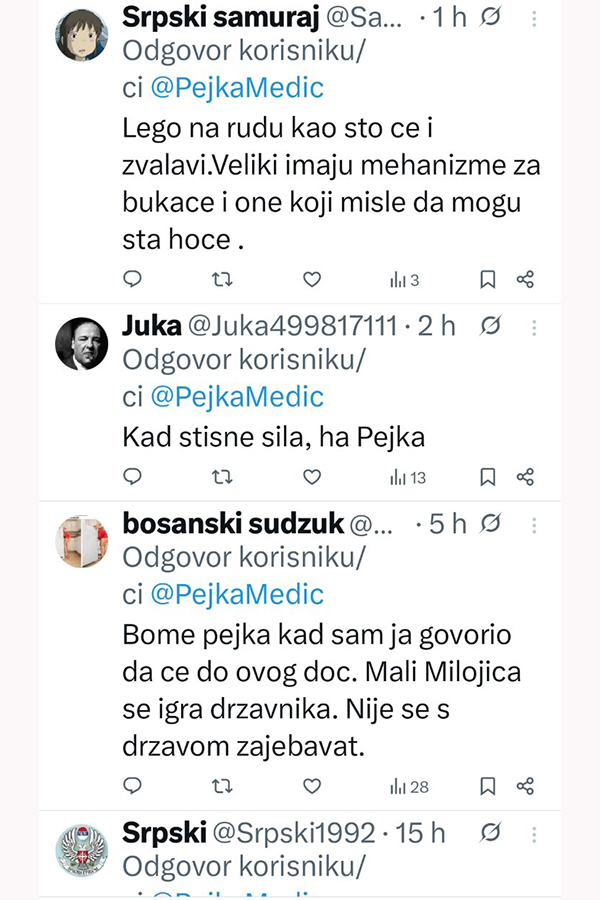Share Srpski samuraj's tweet
This screenshot has width=600, height=900.
[525, 280]
